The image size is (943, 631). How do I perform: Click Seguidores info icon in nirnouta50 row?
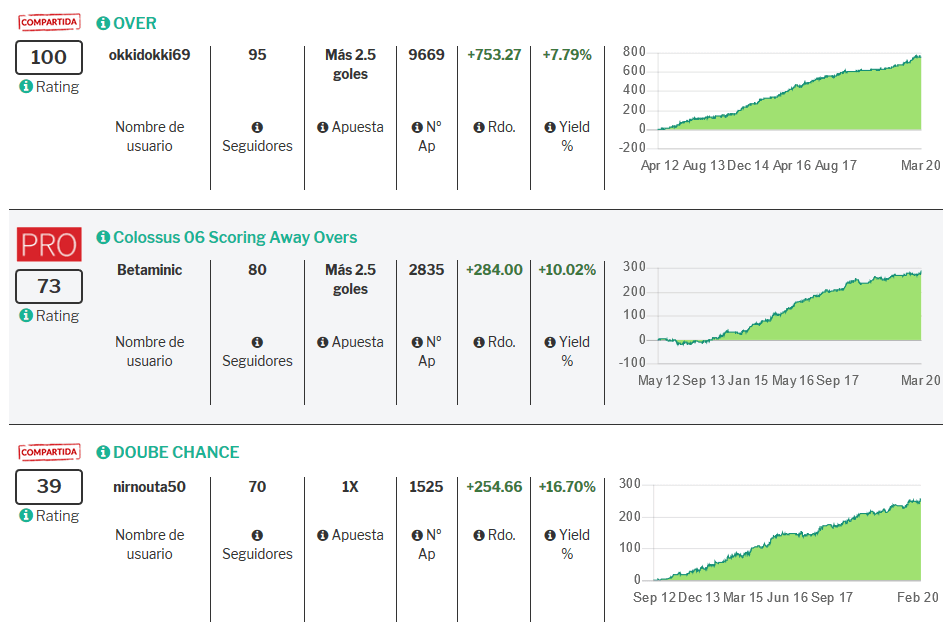[x=257, y=535]
